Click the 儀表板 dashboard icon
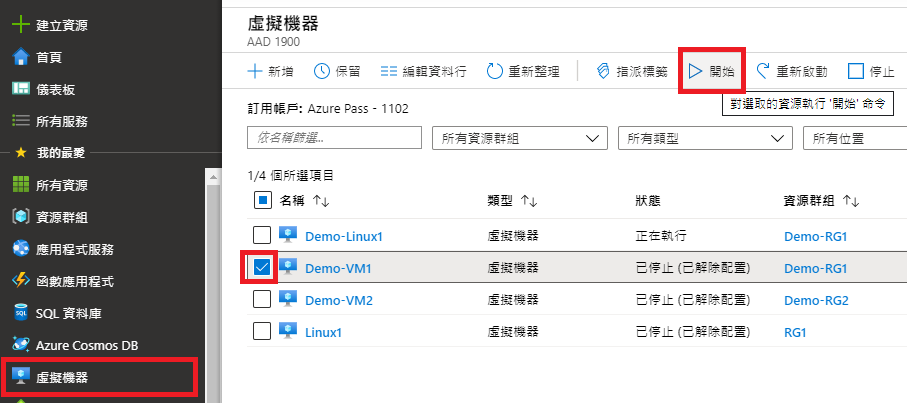 [x=19, y=89]
